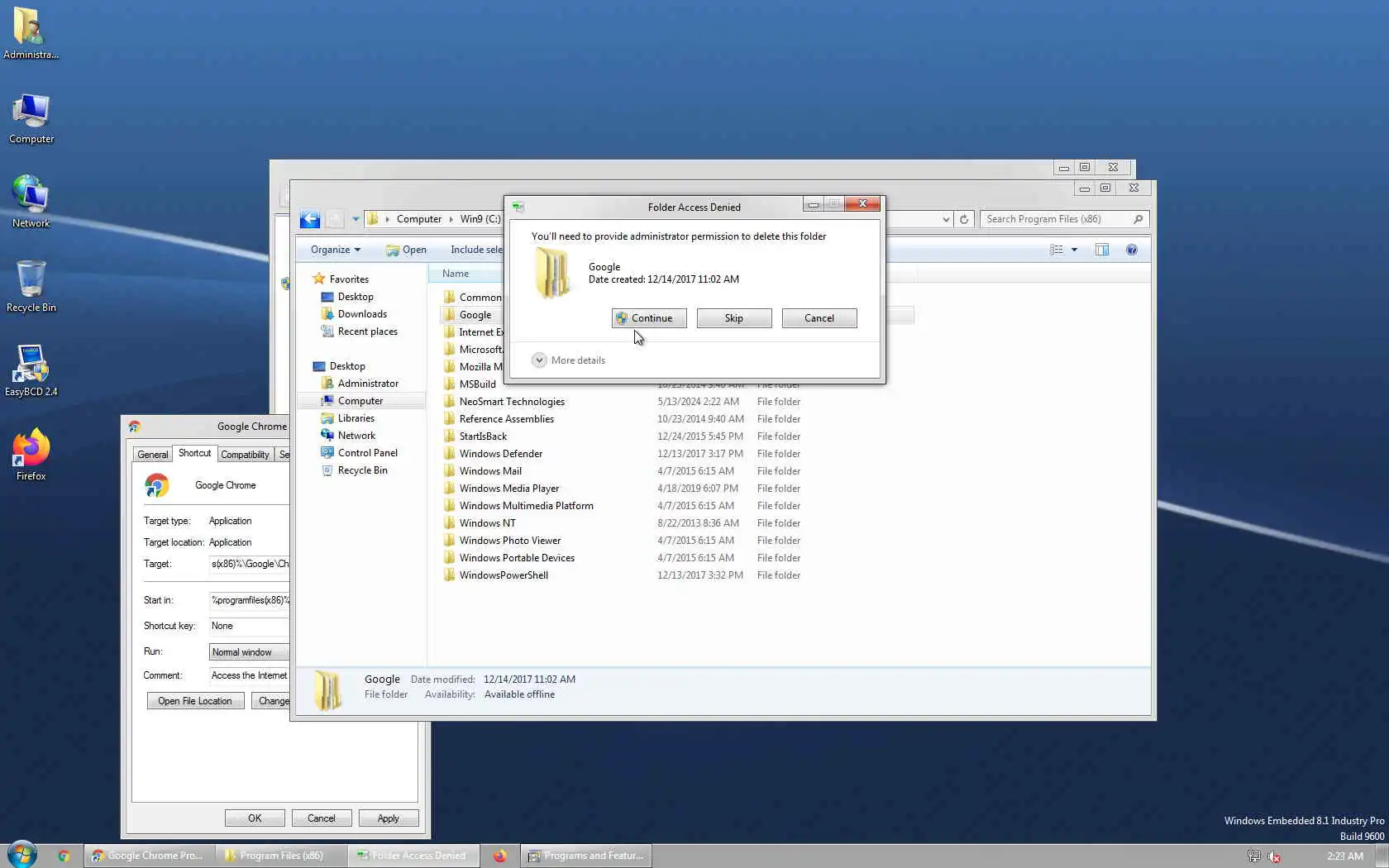Cancel the folder deletion
1389x868 pixels.
pos(819,318)
